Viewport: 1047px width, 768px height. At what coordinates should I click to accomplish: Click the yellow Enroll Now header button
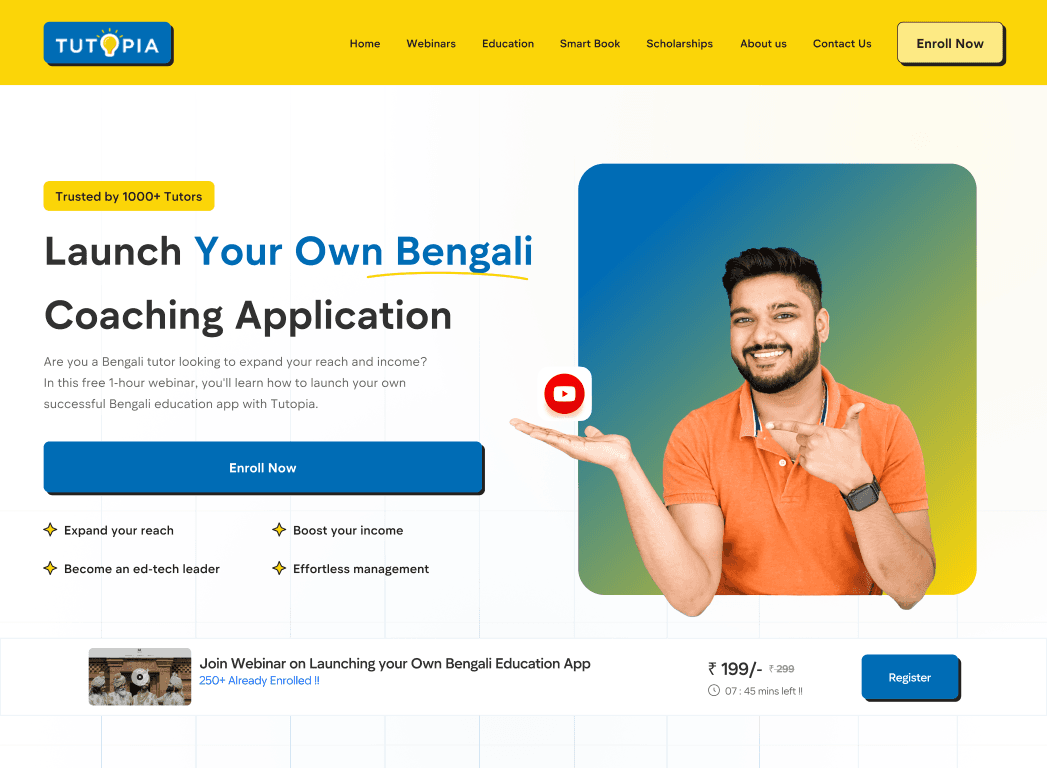click(x=951, y=43)
